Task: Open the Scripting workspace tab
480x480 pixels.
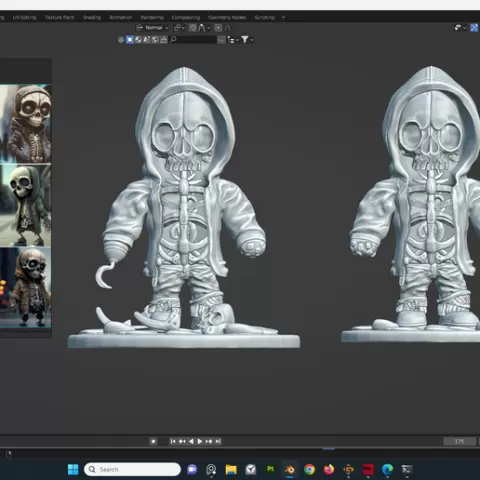Action: coord(264,17)
